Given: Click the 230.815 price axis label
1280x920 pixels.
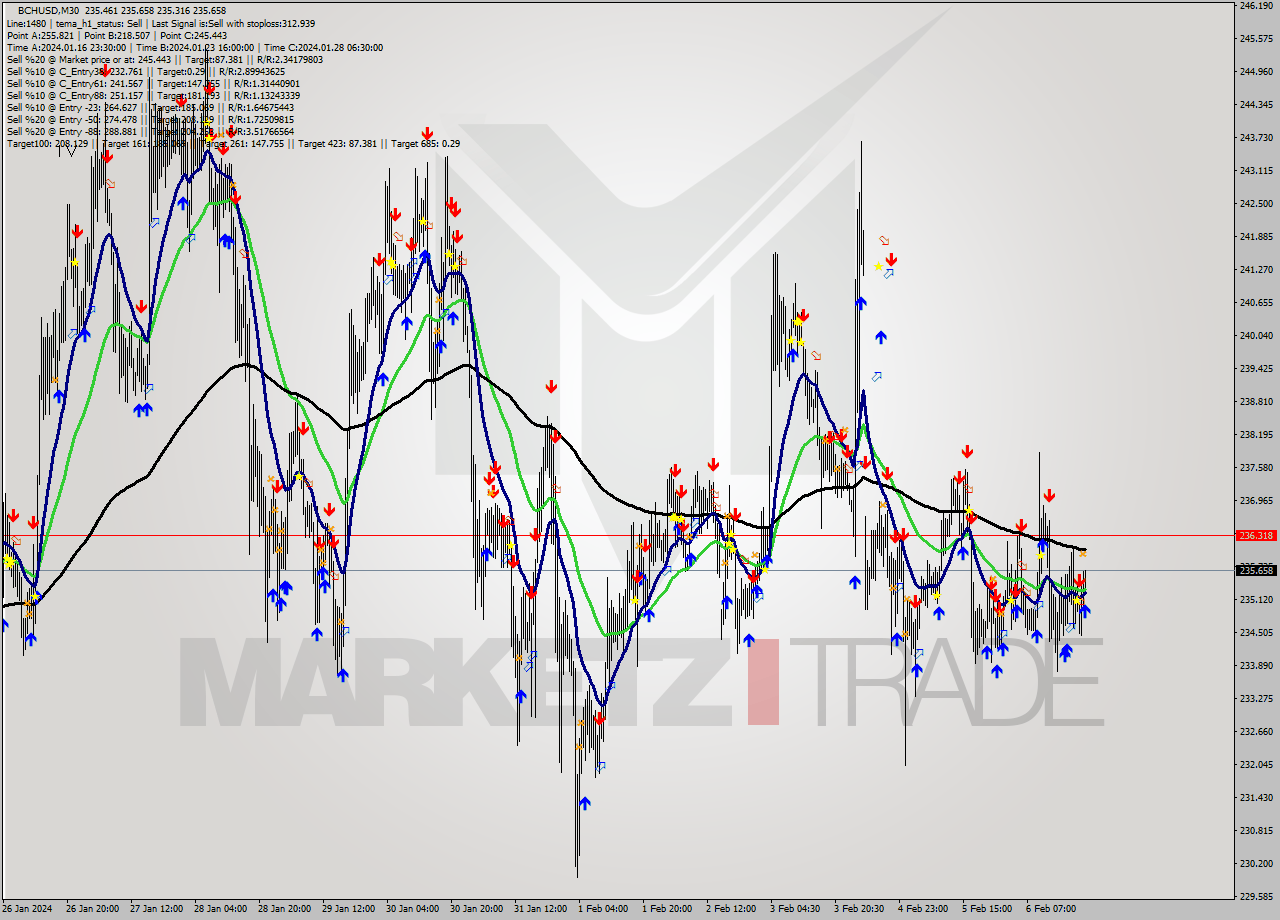Looking at the screenshot, I should point(1256,831).
